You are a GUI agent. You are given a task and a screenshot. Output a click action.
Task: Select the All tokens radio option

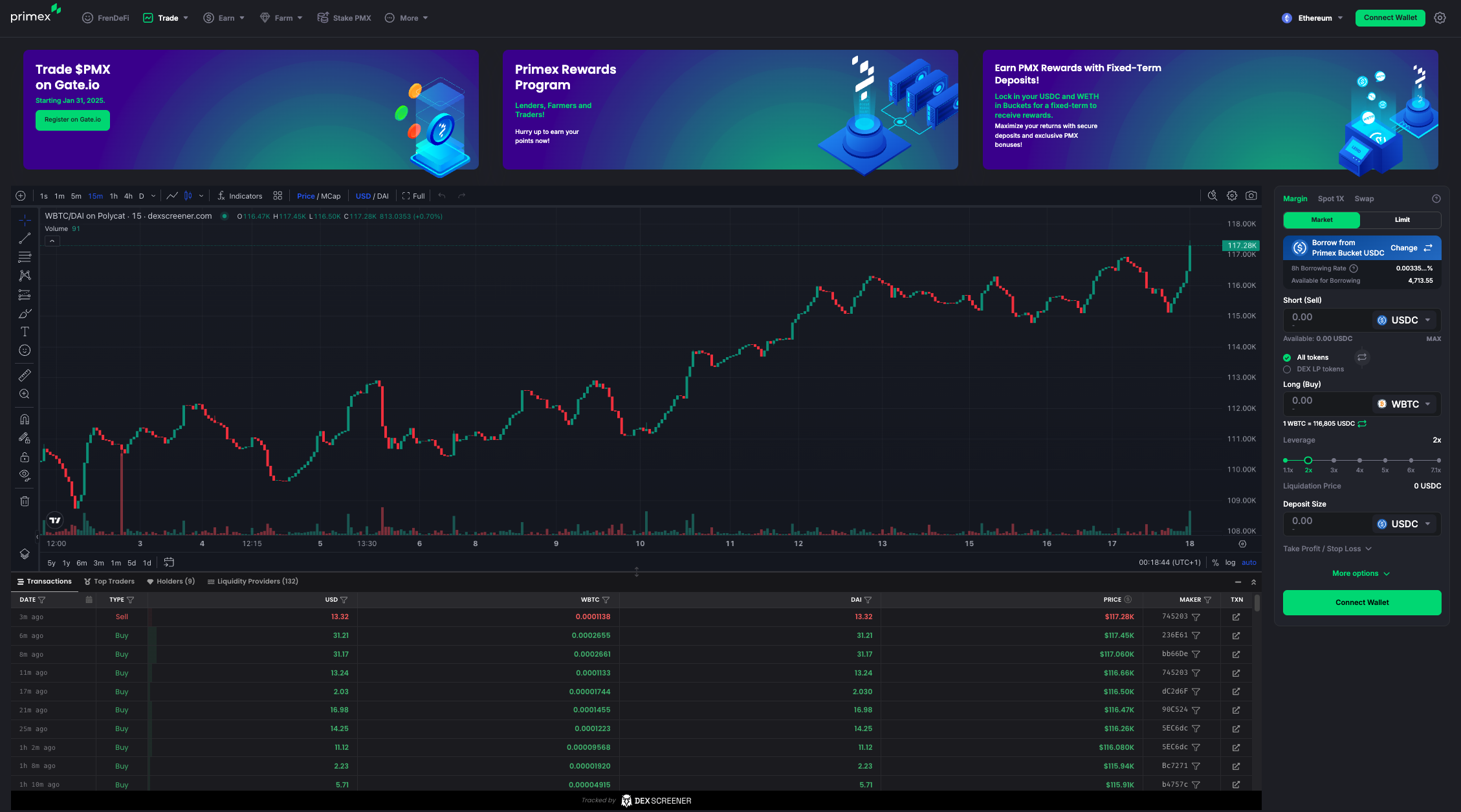1287,358
